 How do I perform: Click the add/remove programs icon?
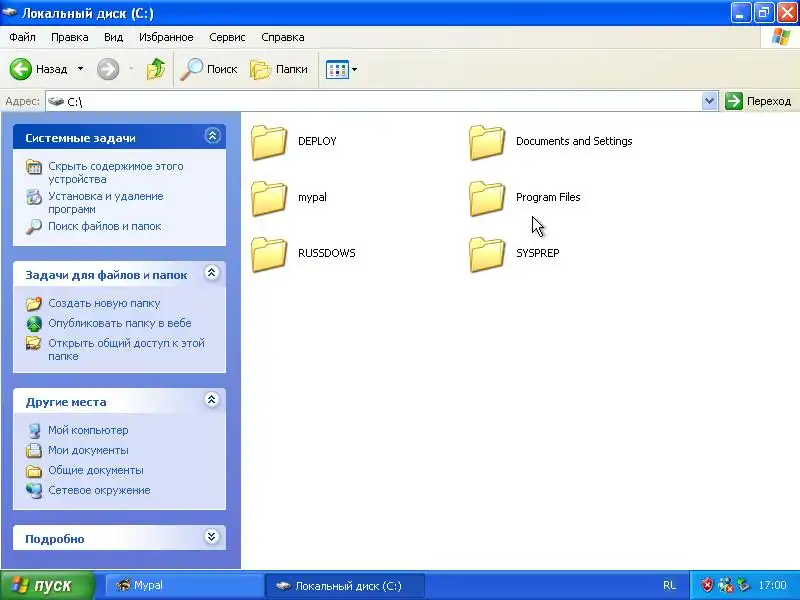[x=34, y=197]
